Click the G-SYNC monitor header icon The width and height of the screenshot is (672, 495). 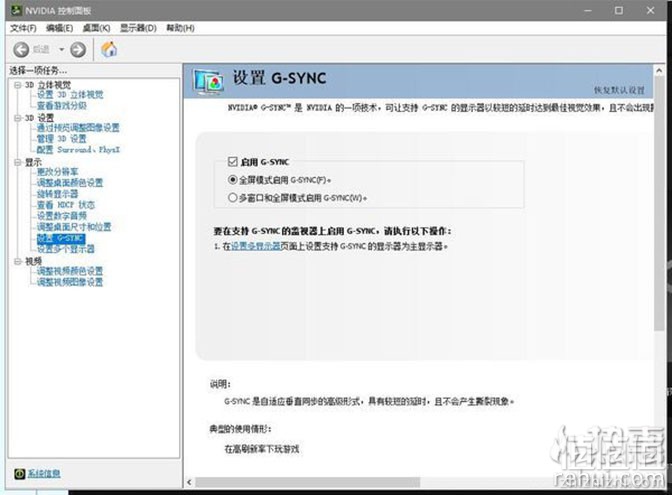(x=208, y=81)
